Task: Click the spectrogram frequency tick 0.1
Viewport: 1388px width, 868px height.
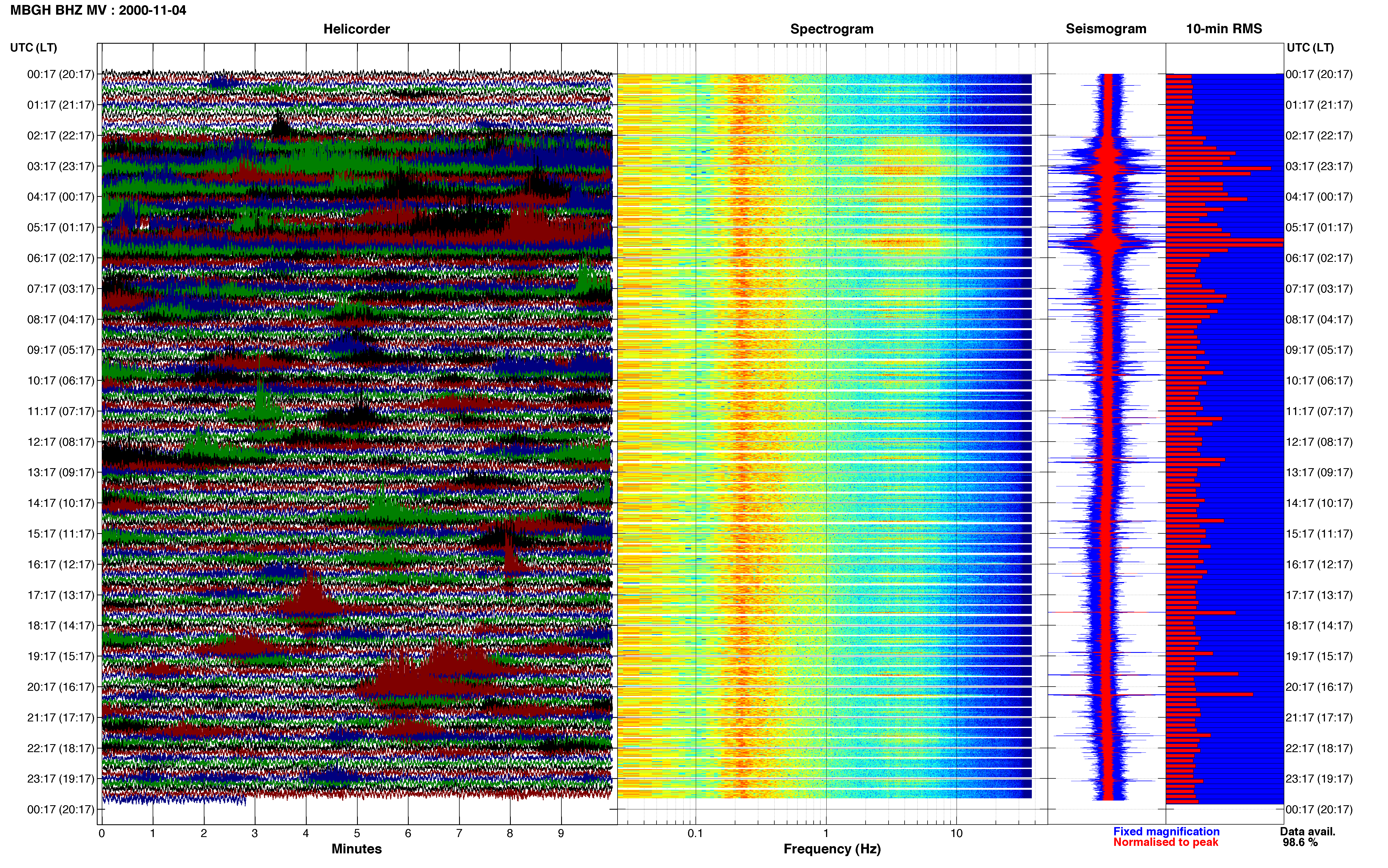Action: (695, 833)
